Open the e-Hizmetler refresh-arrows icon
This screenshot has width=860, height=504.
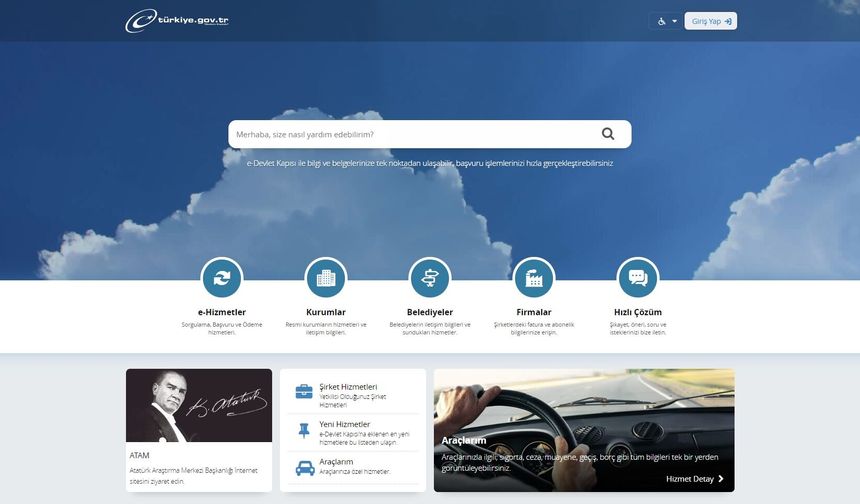pyautogui.click(x=222, y=278)
